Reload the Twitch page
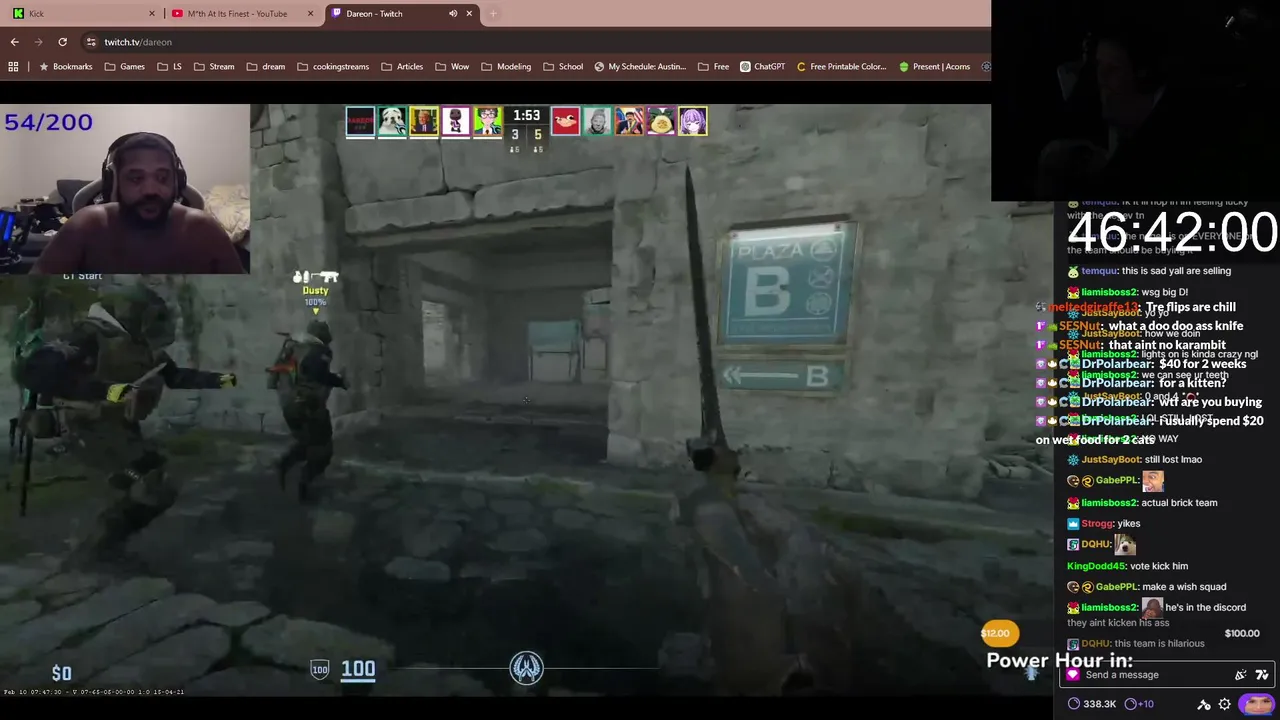1280x720 pixels. point(62,42)
